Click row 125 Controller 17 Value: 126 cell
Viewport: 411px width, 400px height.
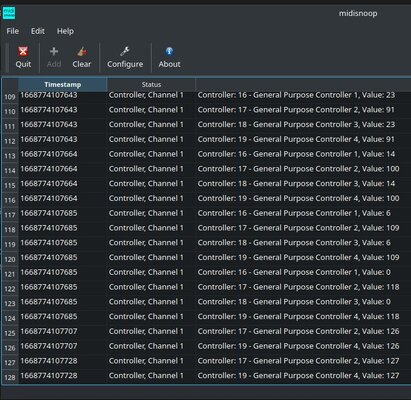click(298, 331)
